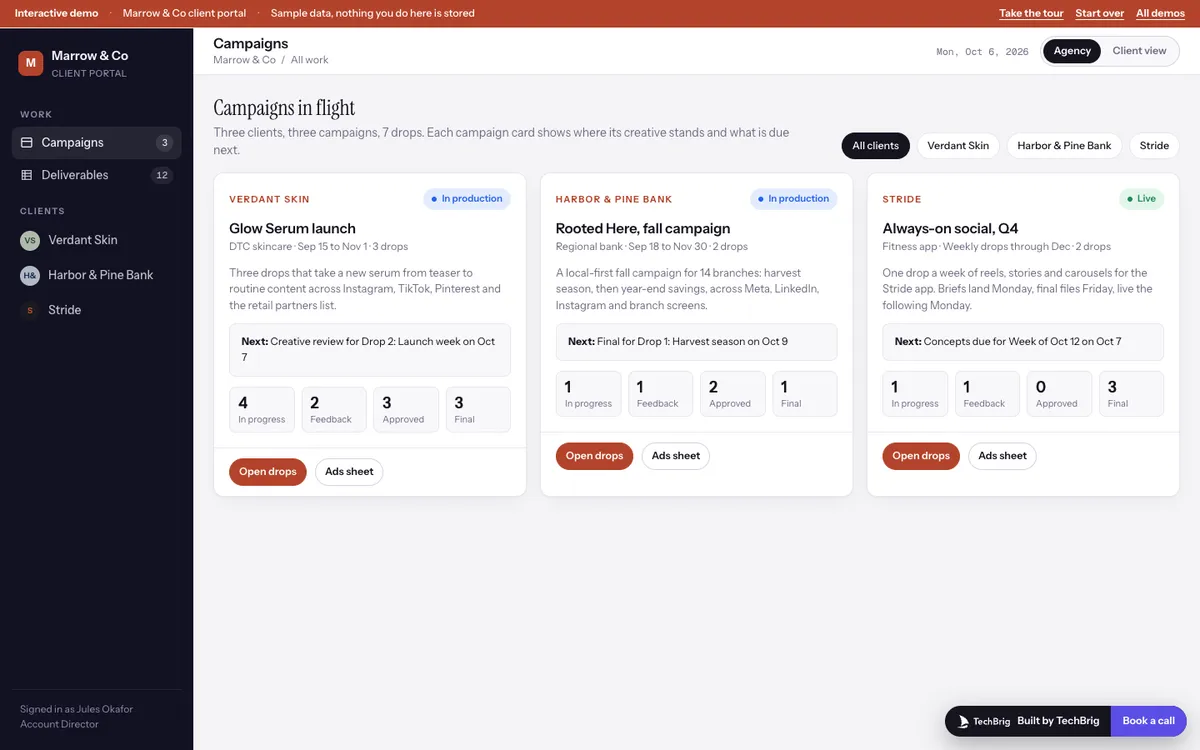Viewport: 1200px width, 750px height.
Task: Click Next: Creative review for Drop 2 box
Action: coord(370,350)
